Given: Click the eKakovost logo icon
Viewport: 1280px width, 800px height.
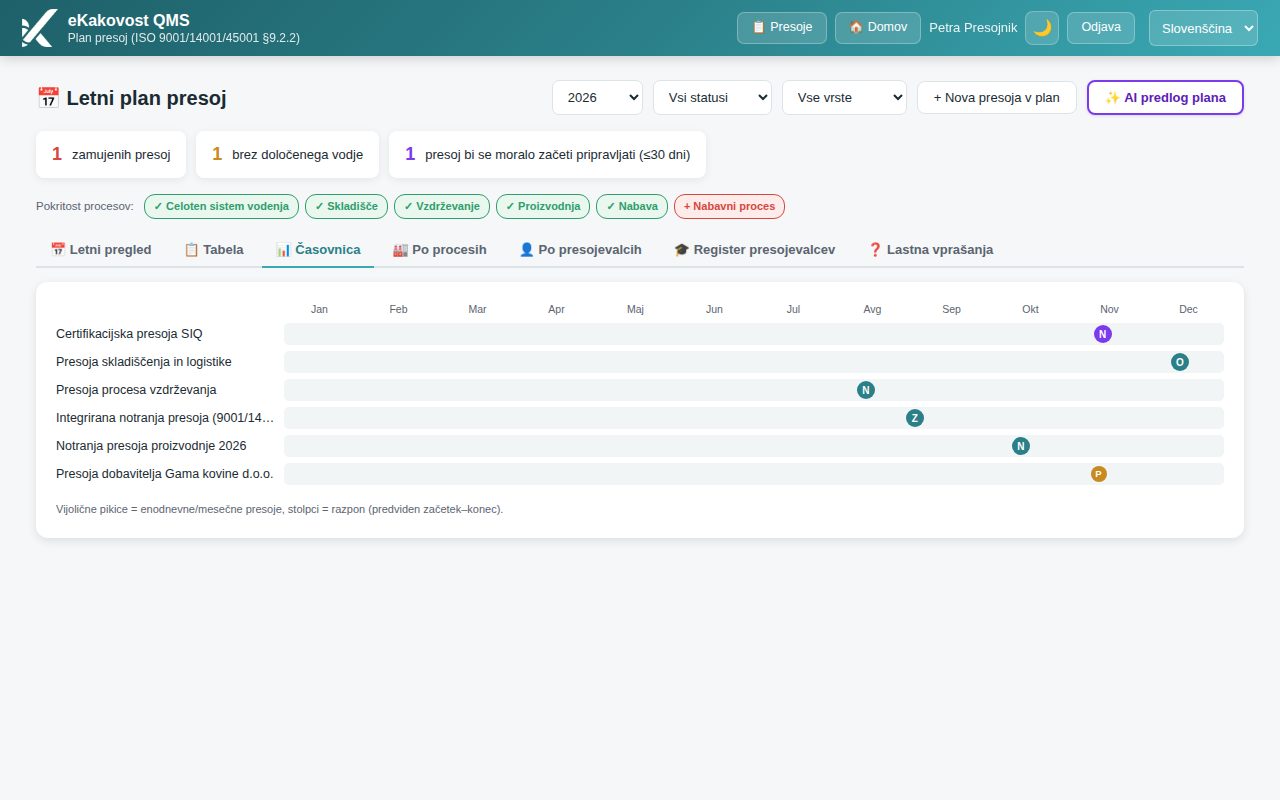Looking at the screenshot, I should [37, 28].
